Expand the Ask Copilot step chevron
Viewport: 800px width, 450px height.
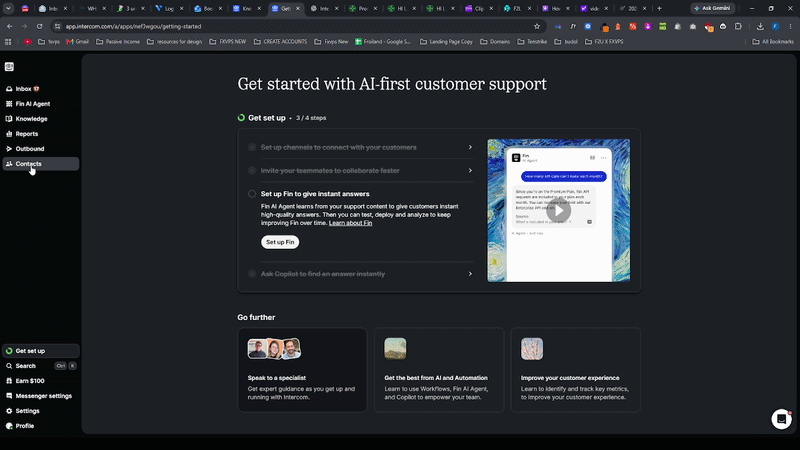470,274
